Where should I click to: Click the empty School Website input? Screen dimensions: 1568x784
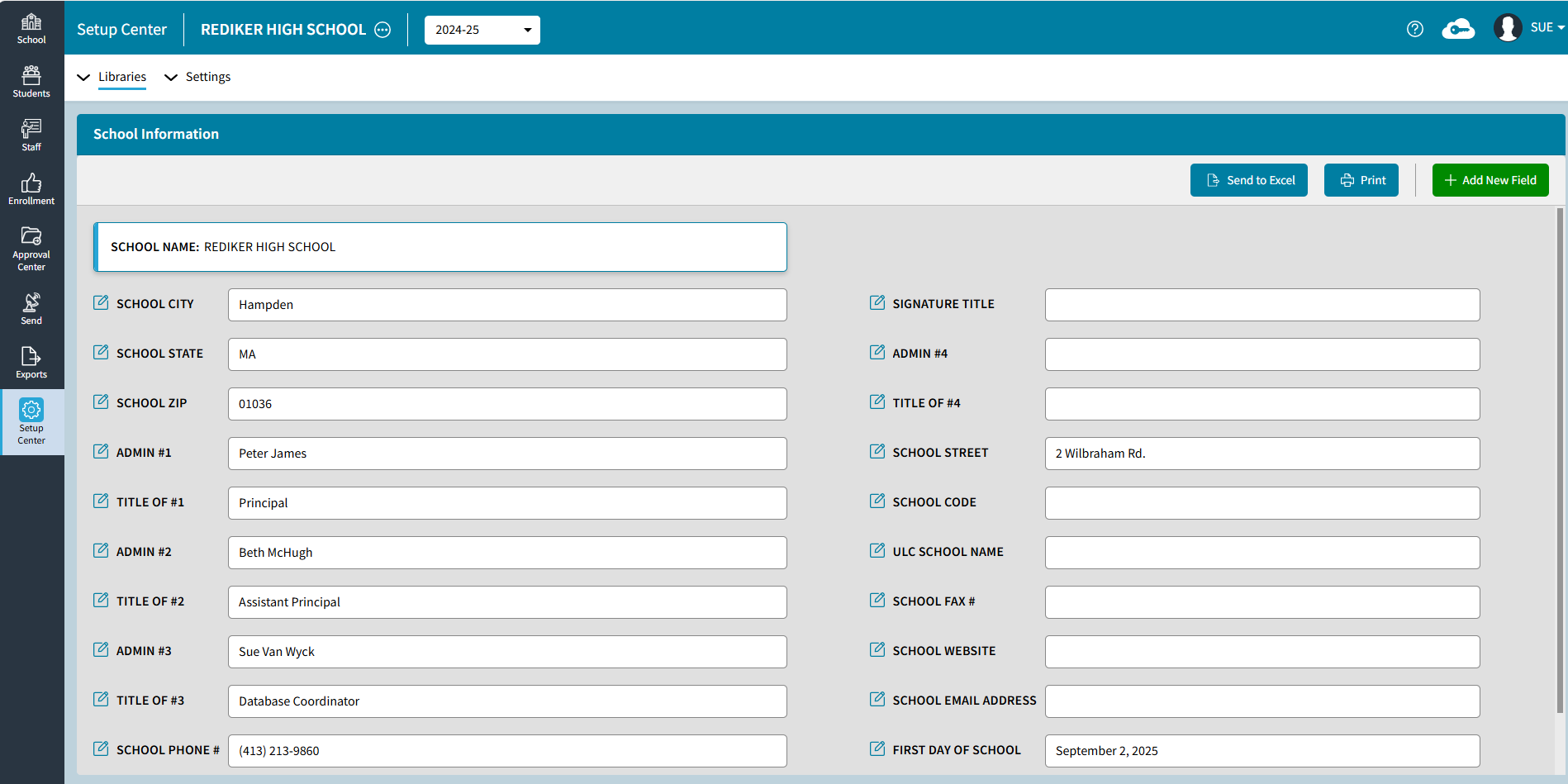[1262, 652]
